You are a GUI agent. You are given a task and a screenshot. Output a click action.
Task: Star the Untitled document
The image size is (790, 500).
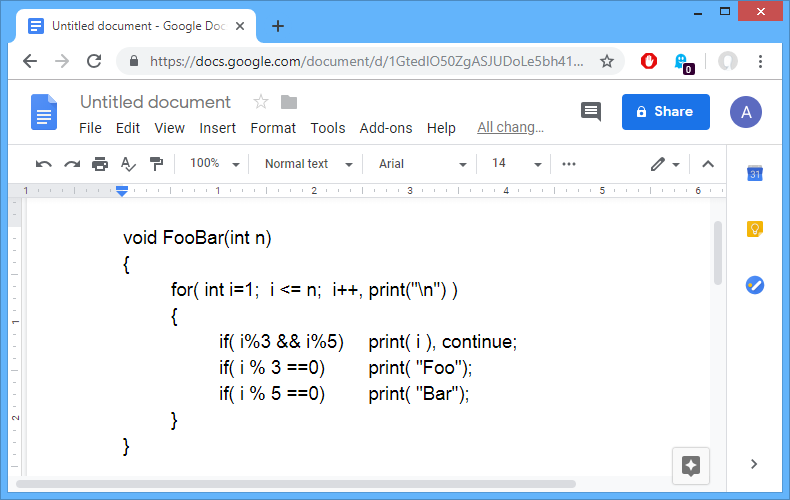point(260,102)
